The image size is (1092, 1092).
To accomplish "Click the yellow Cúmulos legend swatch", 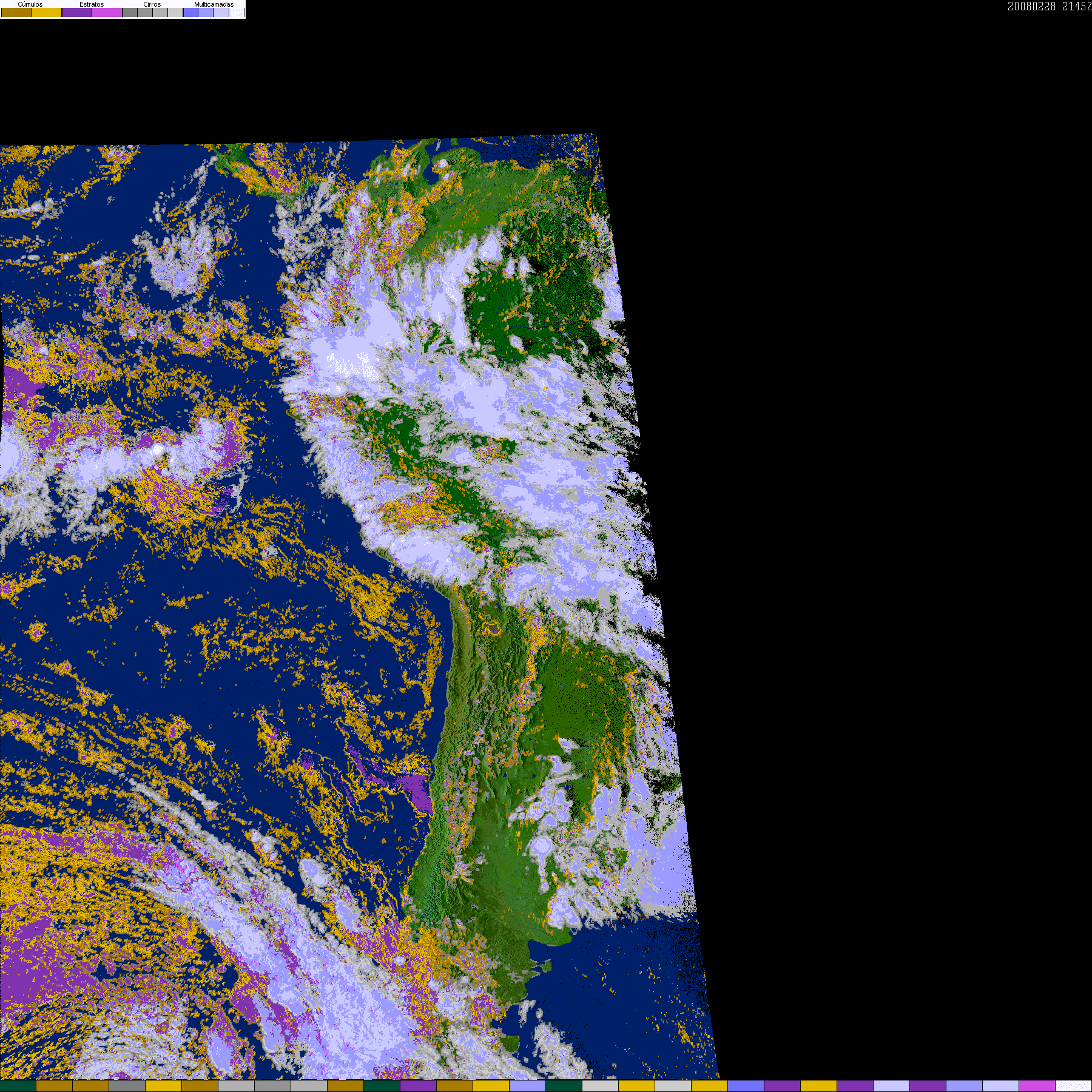I will 47,12.
